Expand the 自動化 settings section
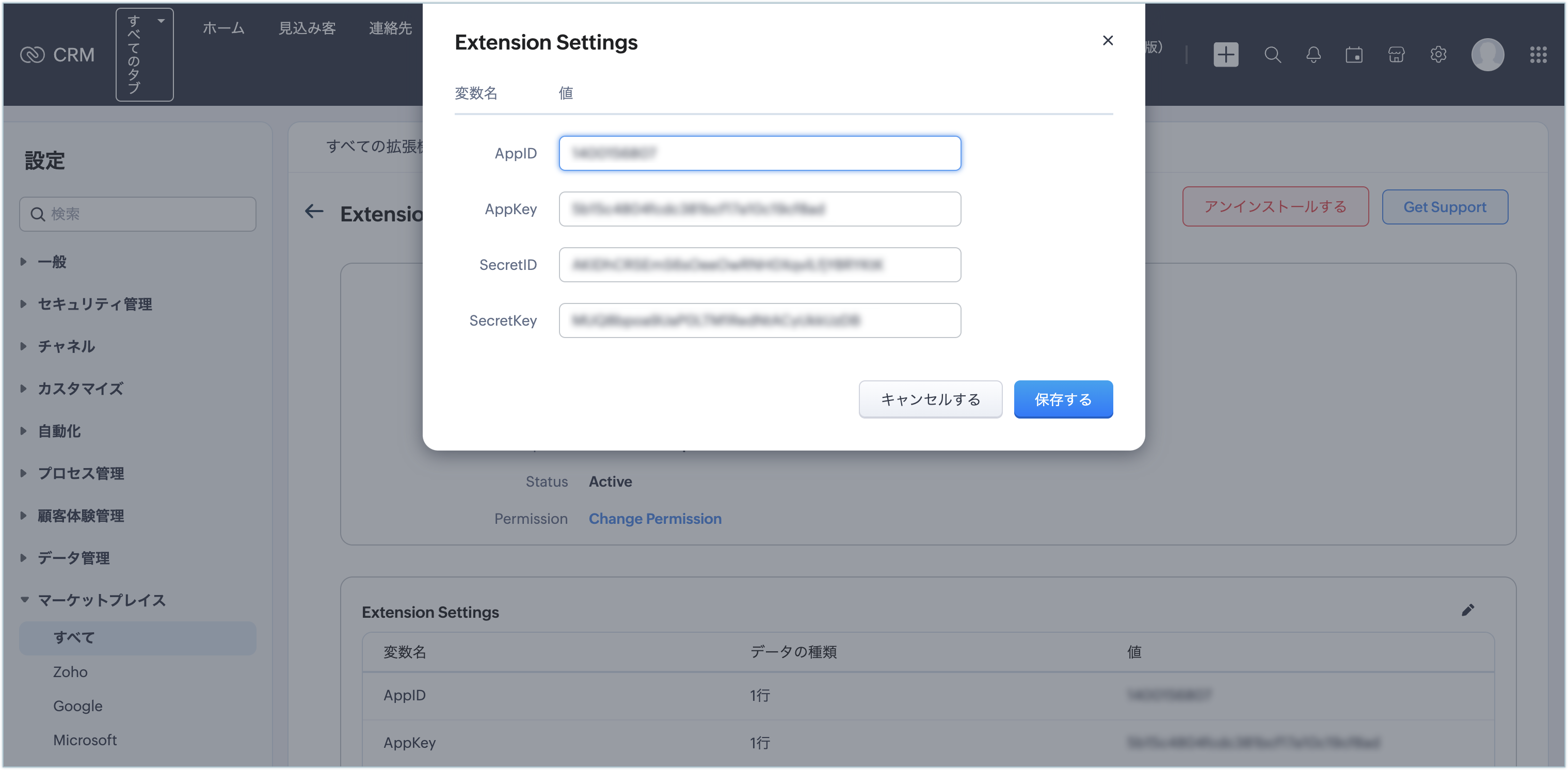The width and height of the screenshot is (1568, 770). [59, 431]
